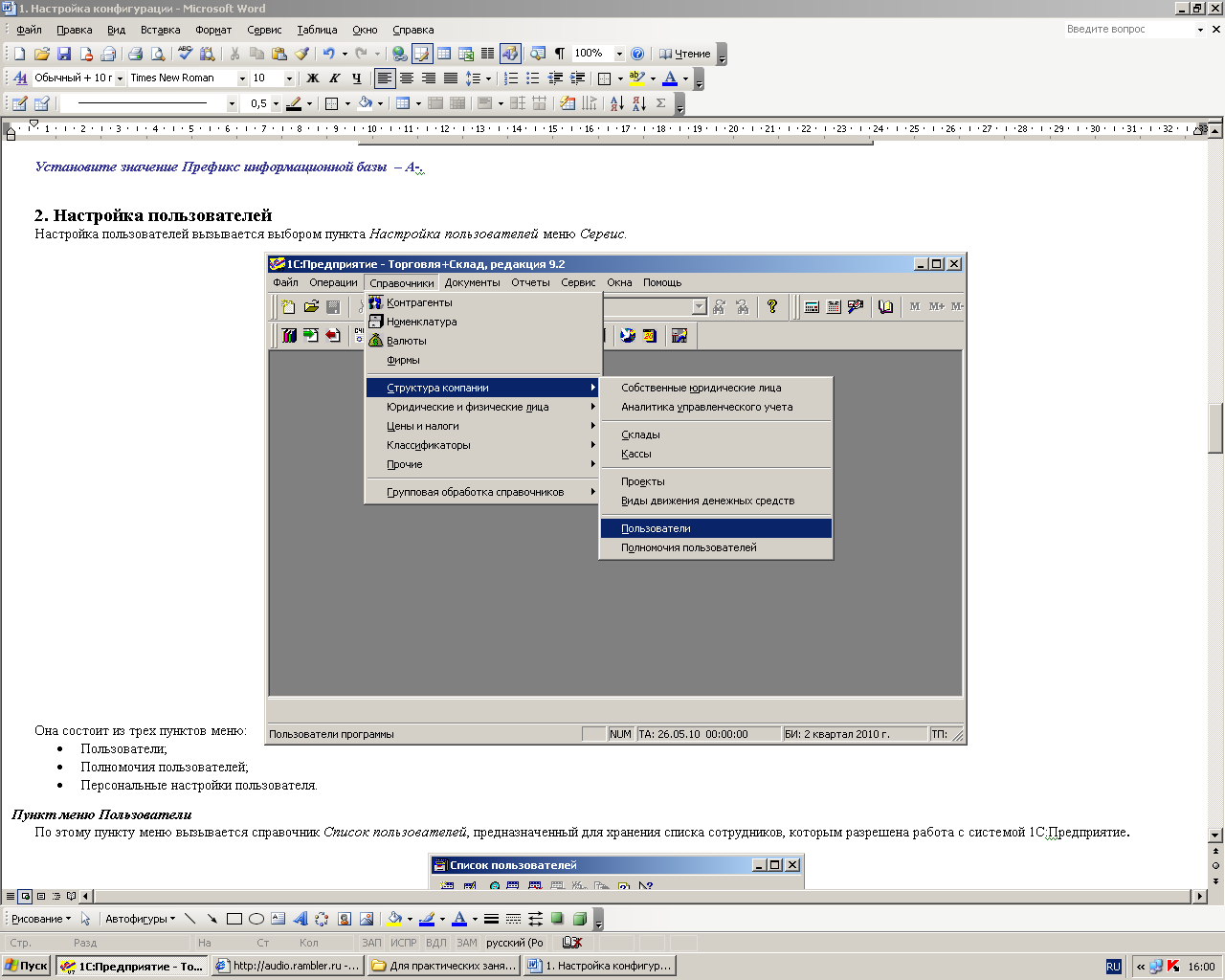
Task: Expand the Автофигуры menu
Action: click(x=140, y=919)
